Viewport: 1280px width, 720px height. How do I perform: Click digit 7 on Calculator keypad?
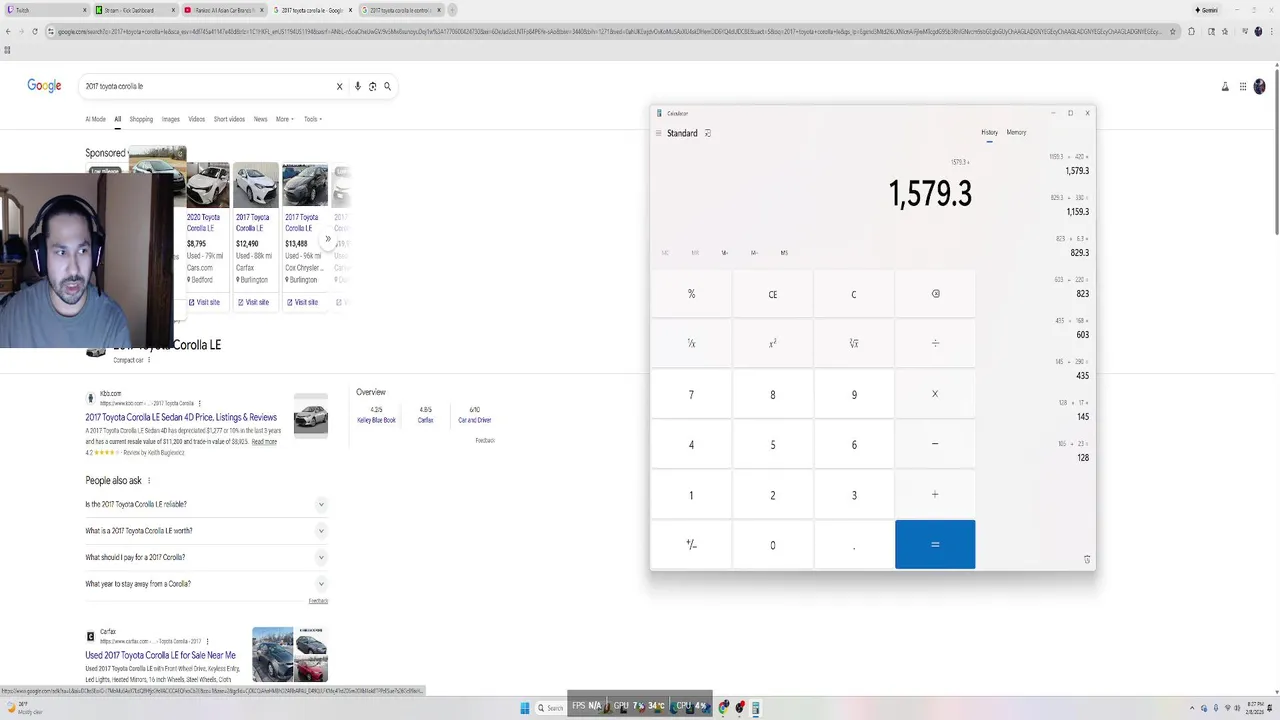coord(691,394)
